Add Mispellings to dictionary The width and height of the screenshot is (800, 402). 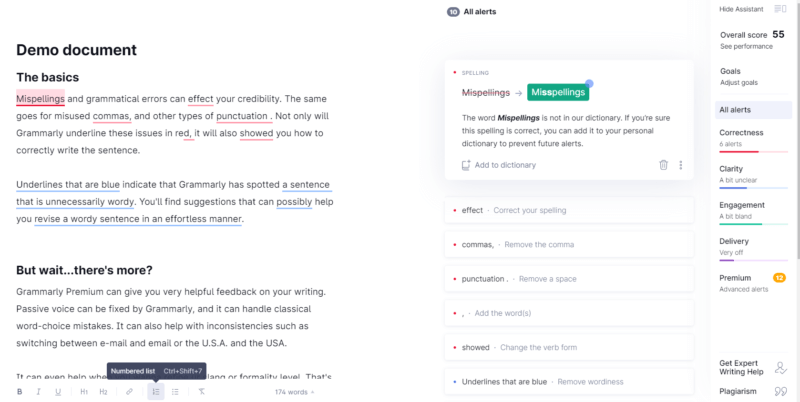coord(498,165)
